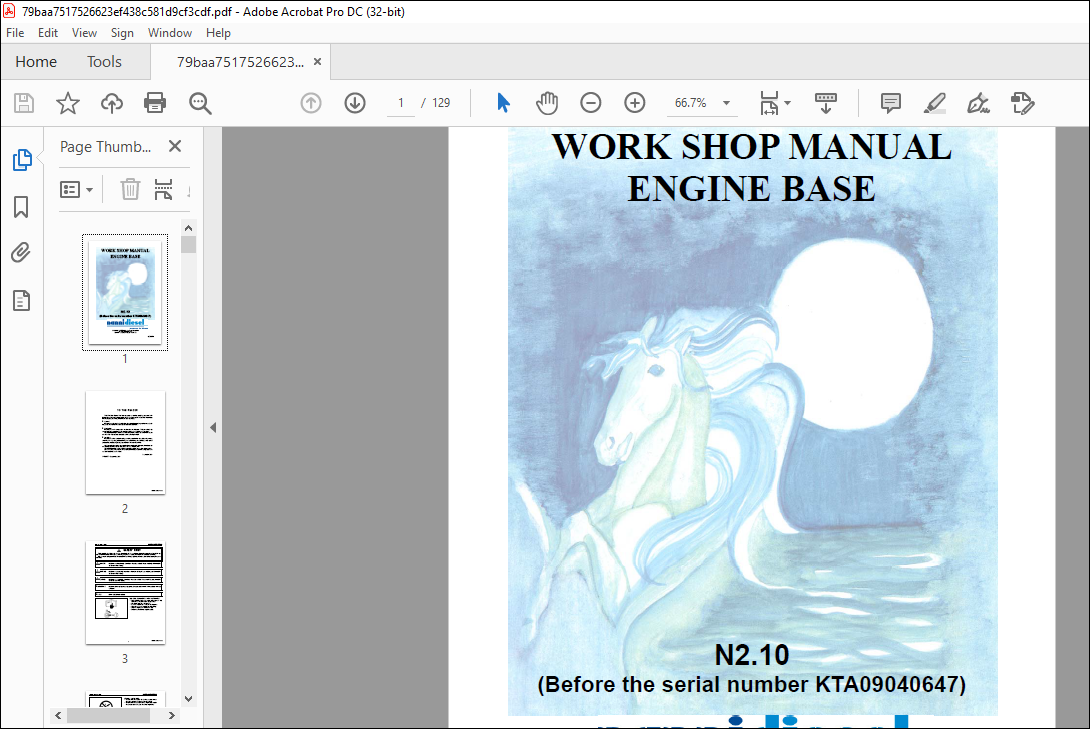The height and width of the screenshot is (729, 1090).
Task: Open thumbnail Options dropdown menu
Action: 76,189
